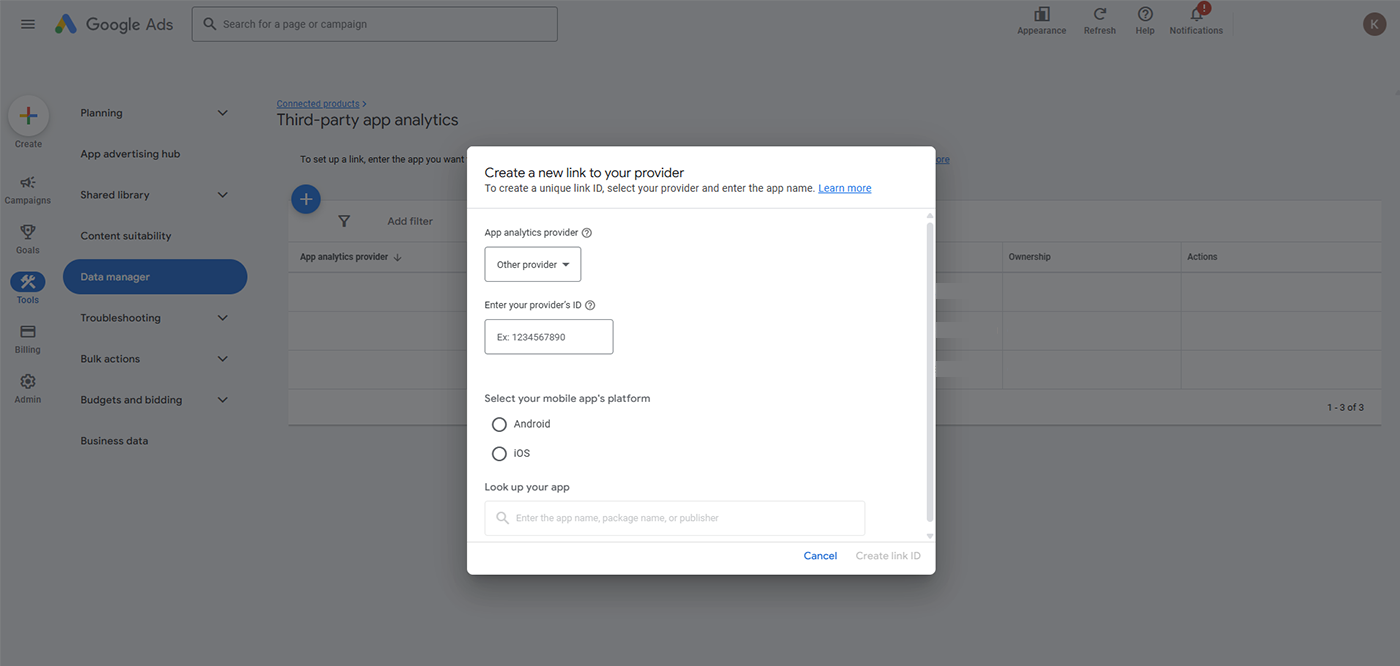Screen dimensions: 1400x666
Task: Open Content suitability page
Action: point(126,236)
